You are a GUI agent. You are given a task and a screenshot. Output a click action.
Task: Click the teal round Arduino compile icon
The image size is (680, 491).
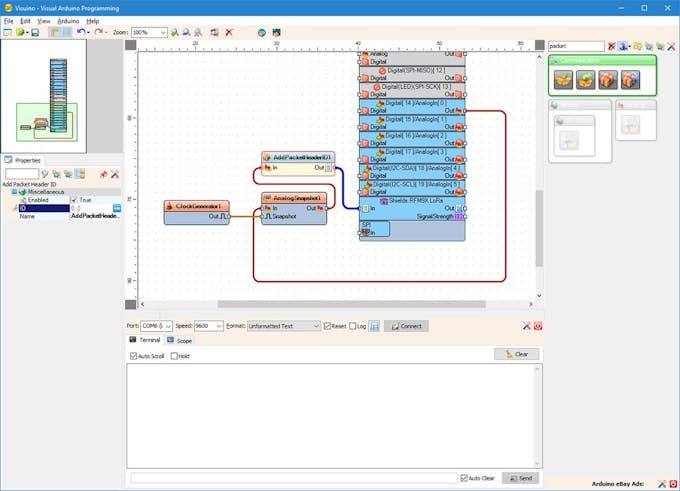262,33
